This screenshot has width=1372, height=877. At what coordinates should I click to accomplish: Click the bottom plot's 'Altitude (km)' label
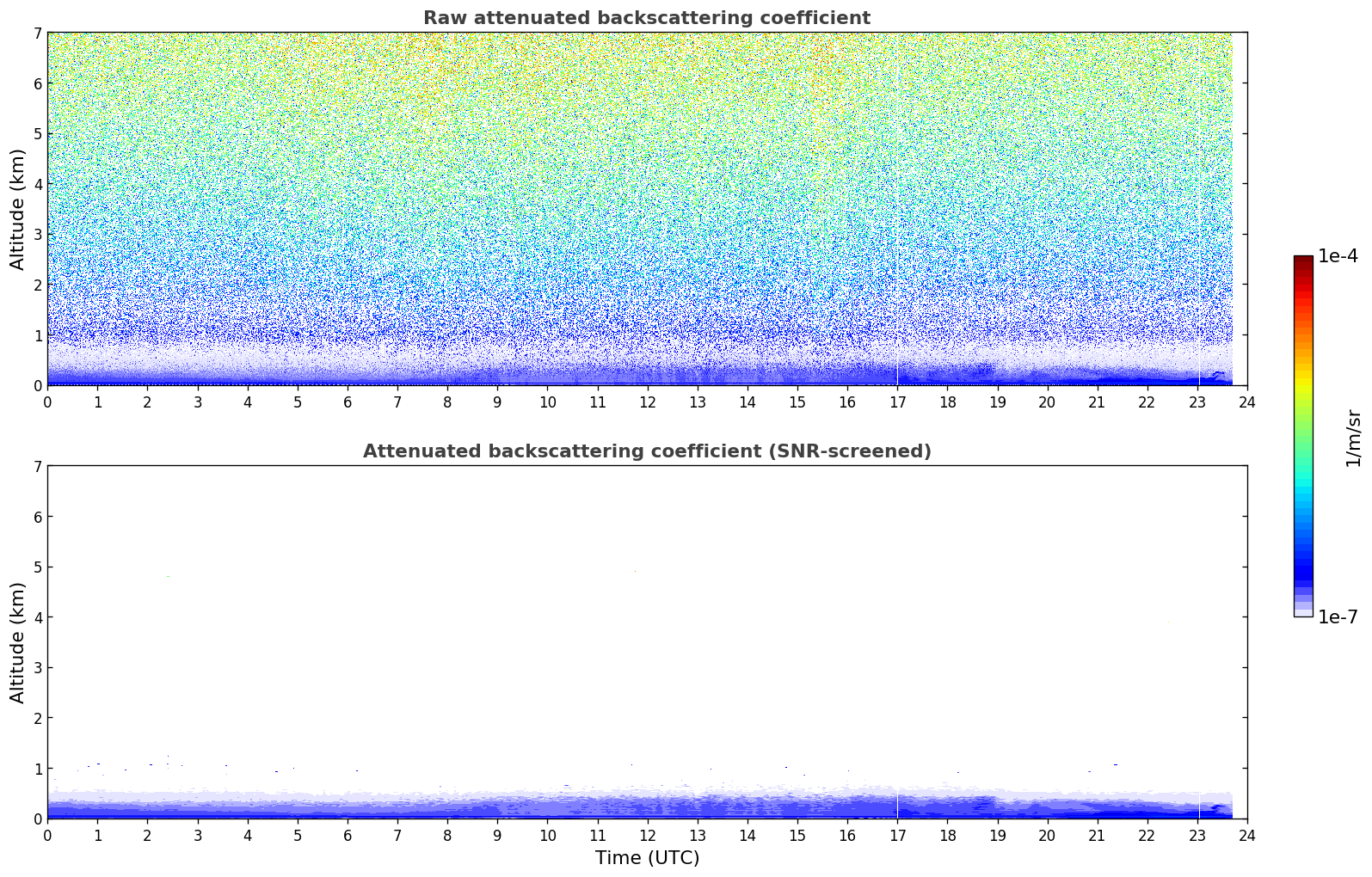pyautogui.click(x=17, y=642)
